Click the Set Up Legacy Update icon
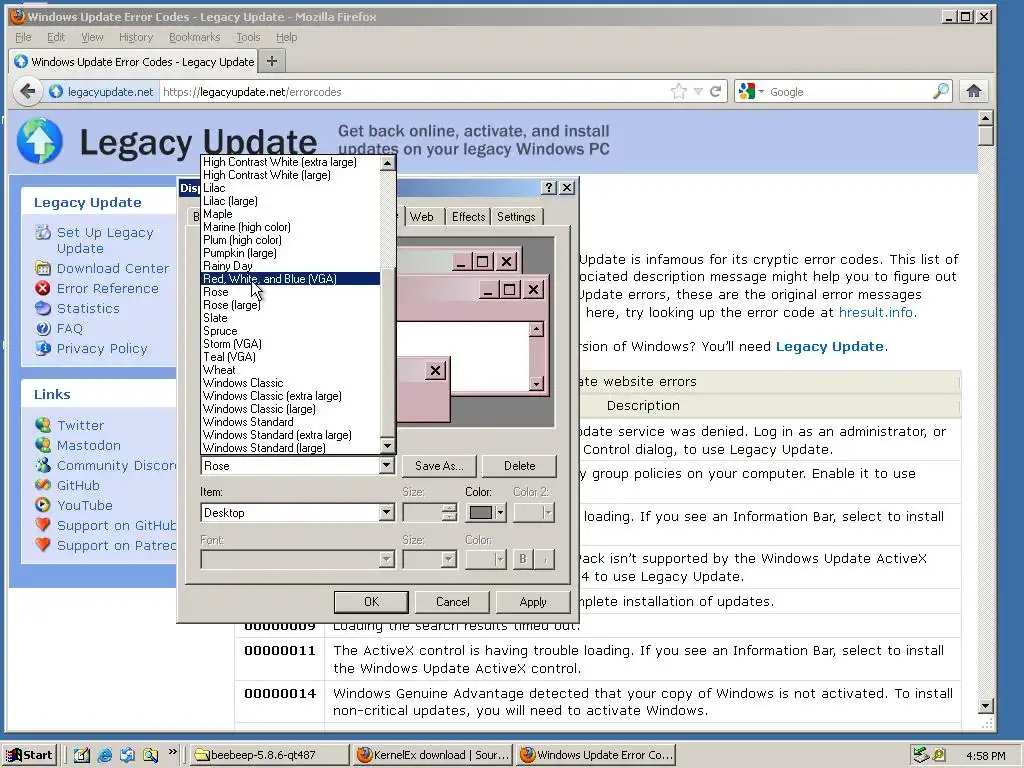The image size is (1024, 768). [43, 232]
